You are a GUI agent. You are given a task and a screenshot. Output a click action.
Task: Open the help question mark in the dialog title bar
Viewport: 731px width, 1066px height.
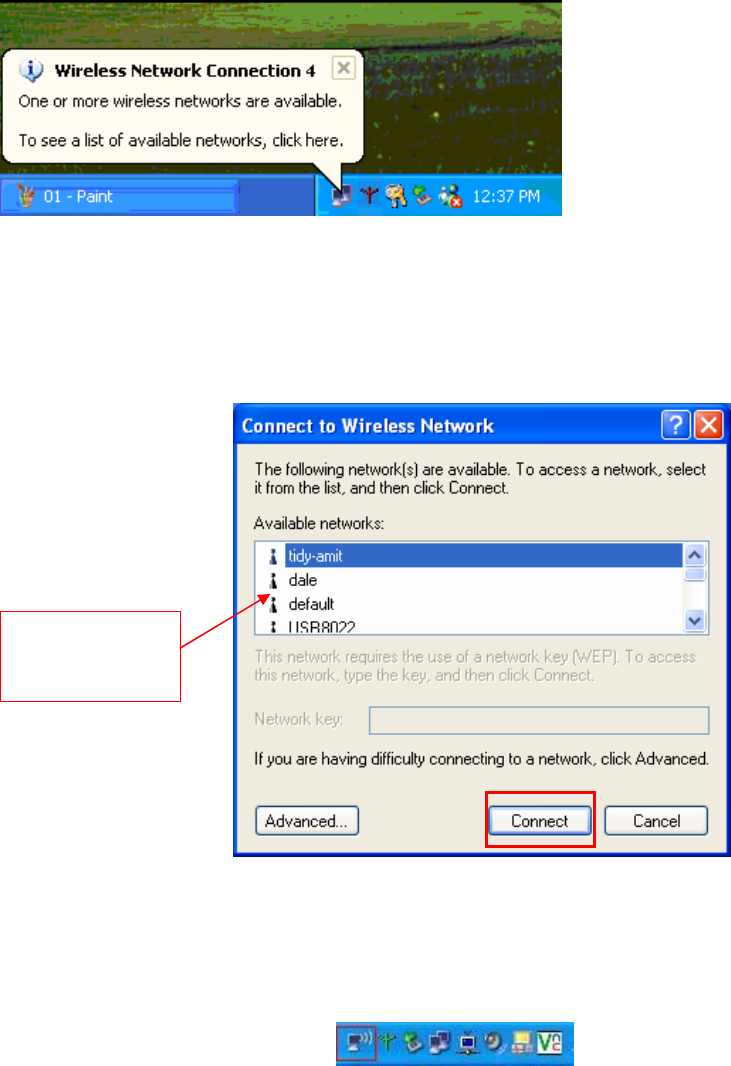click(675, 426)
